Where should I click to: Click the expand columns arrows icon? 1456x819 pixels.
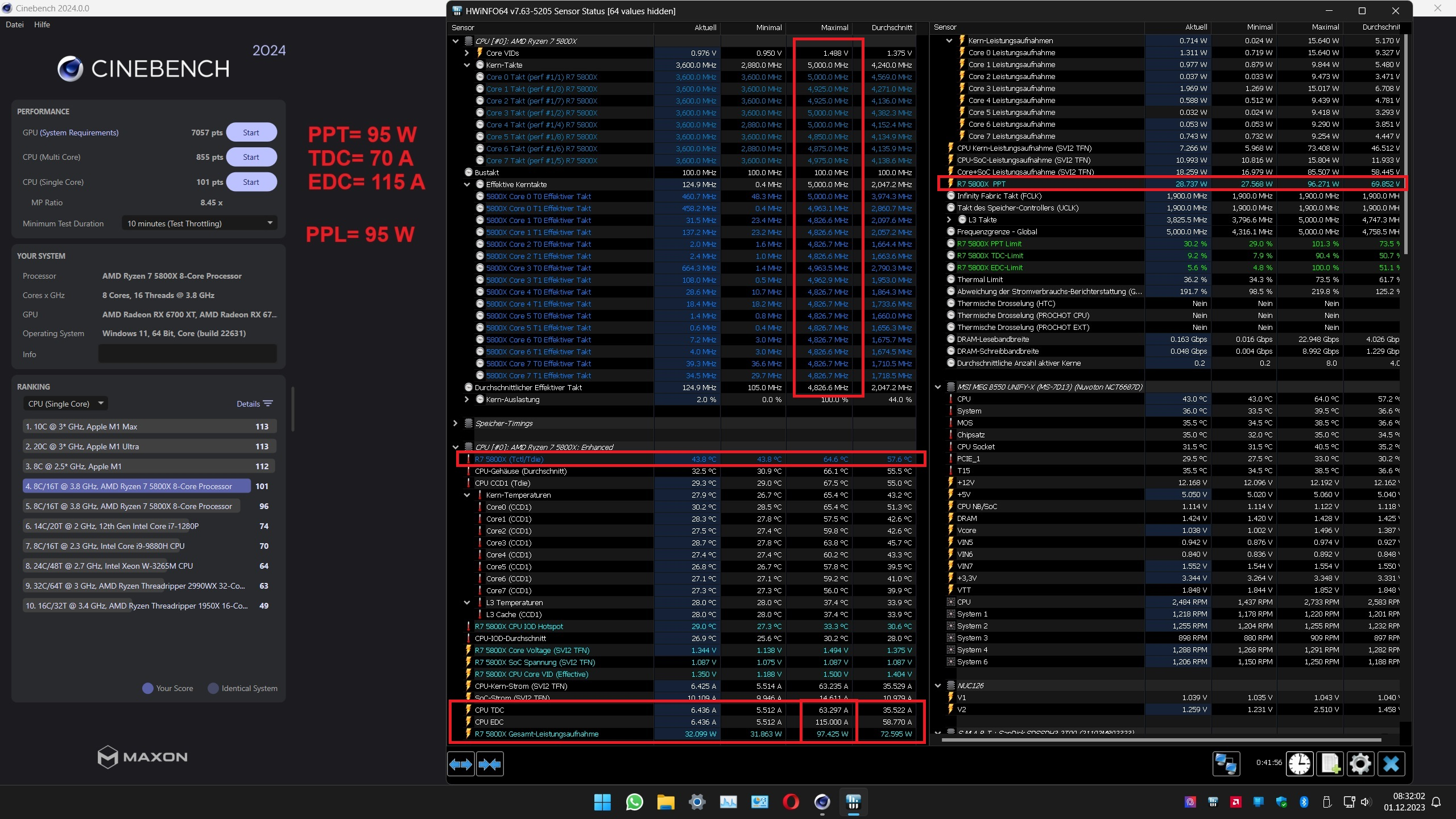pyautogui.click(x=461, y=764)
